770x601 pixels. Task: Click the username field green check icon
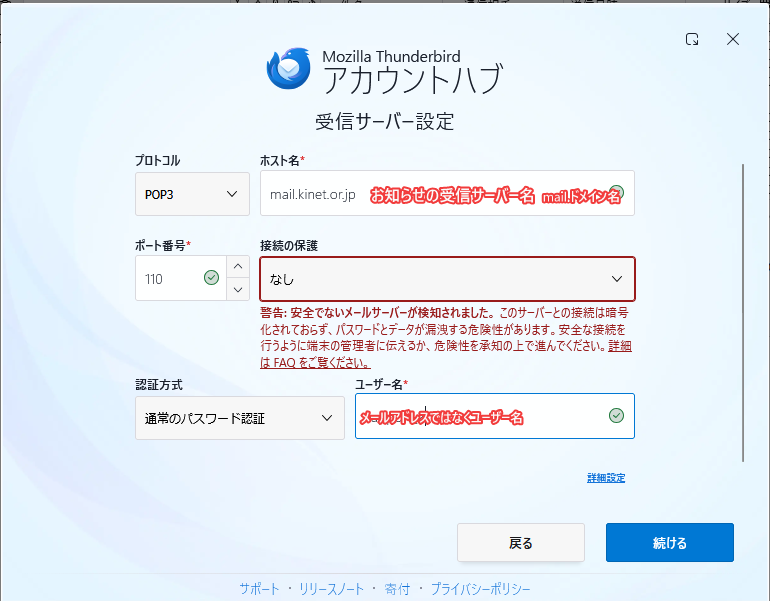[616, 416]
